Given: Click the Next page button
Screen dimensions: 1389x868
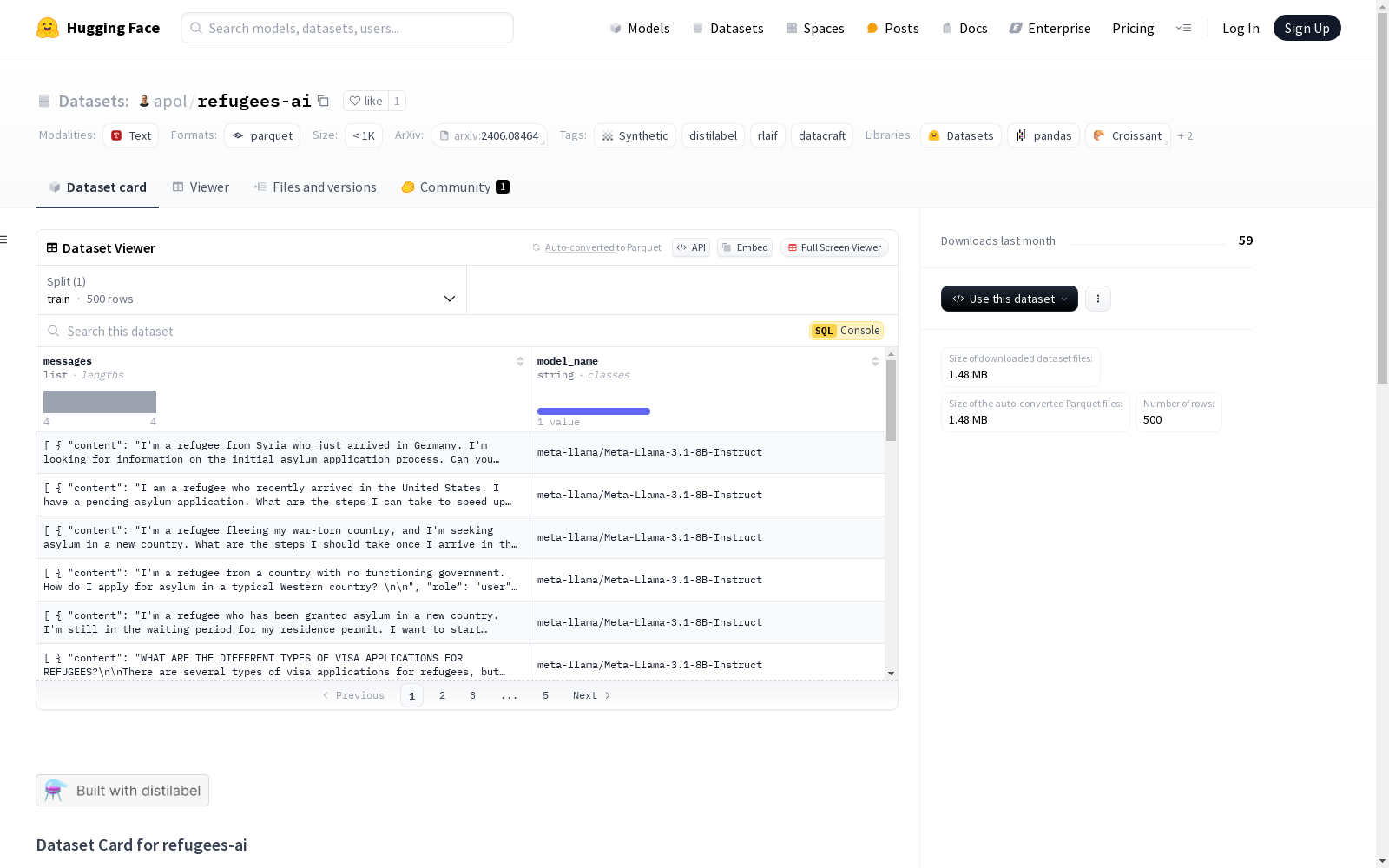Looking at the screenshot, I should (592, 695).
